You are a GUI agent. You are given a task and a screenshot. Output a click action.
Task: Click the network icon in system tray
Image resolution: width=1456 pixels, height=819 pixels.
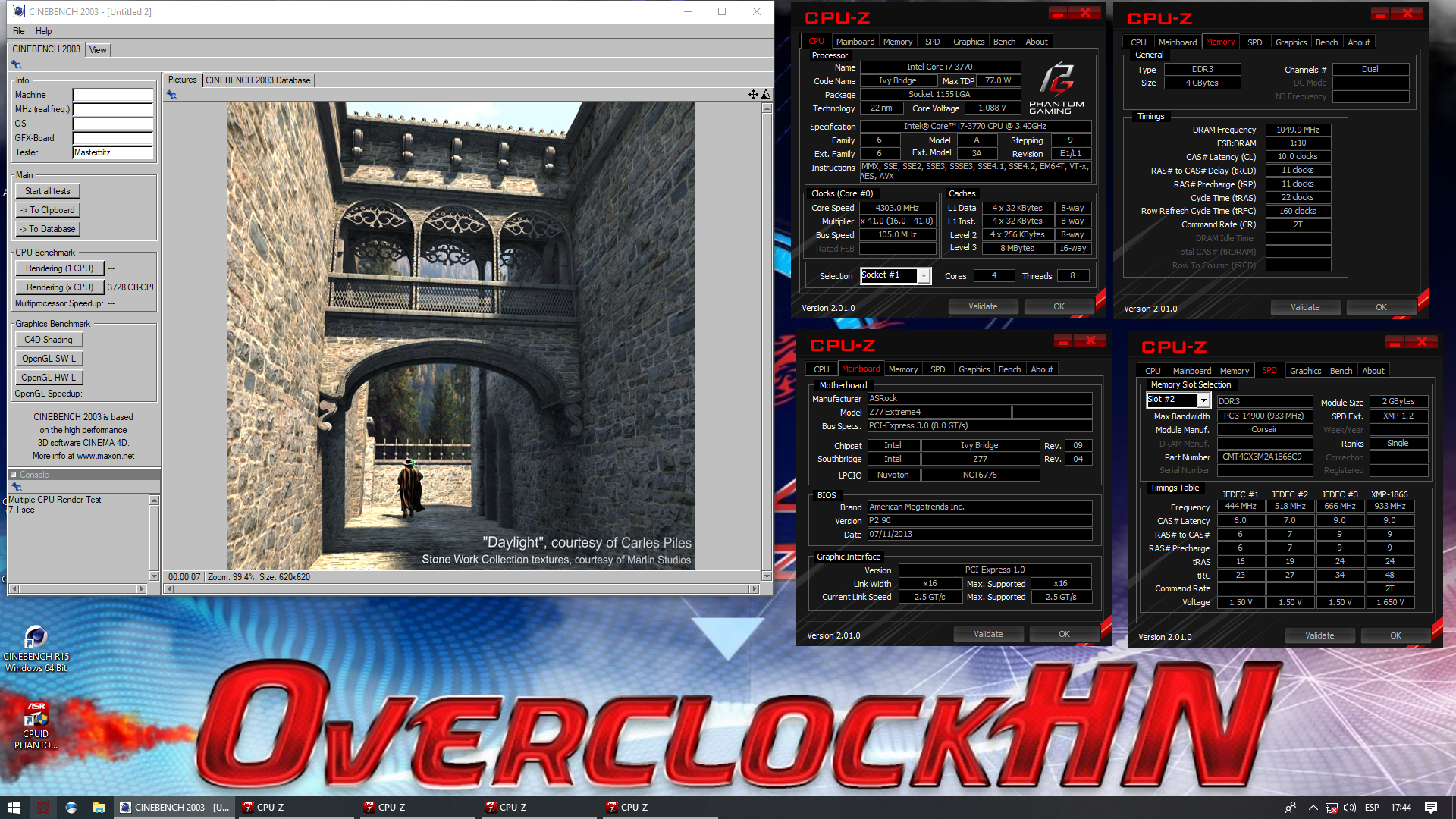1332,808
